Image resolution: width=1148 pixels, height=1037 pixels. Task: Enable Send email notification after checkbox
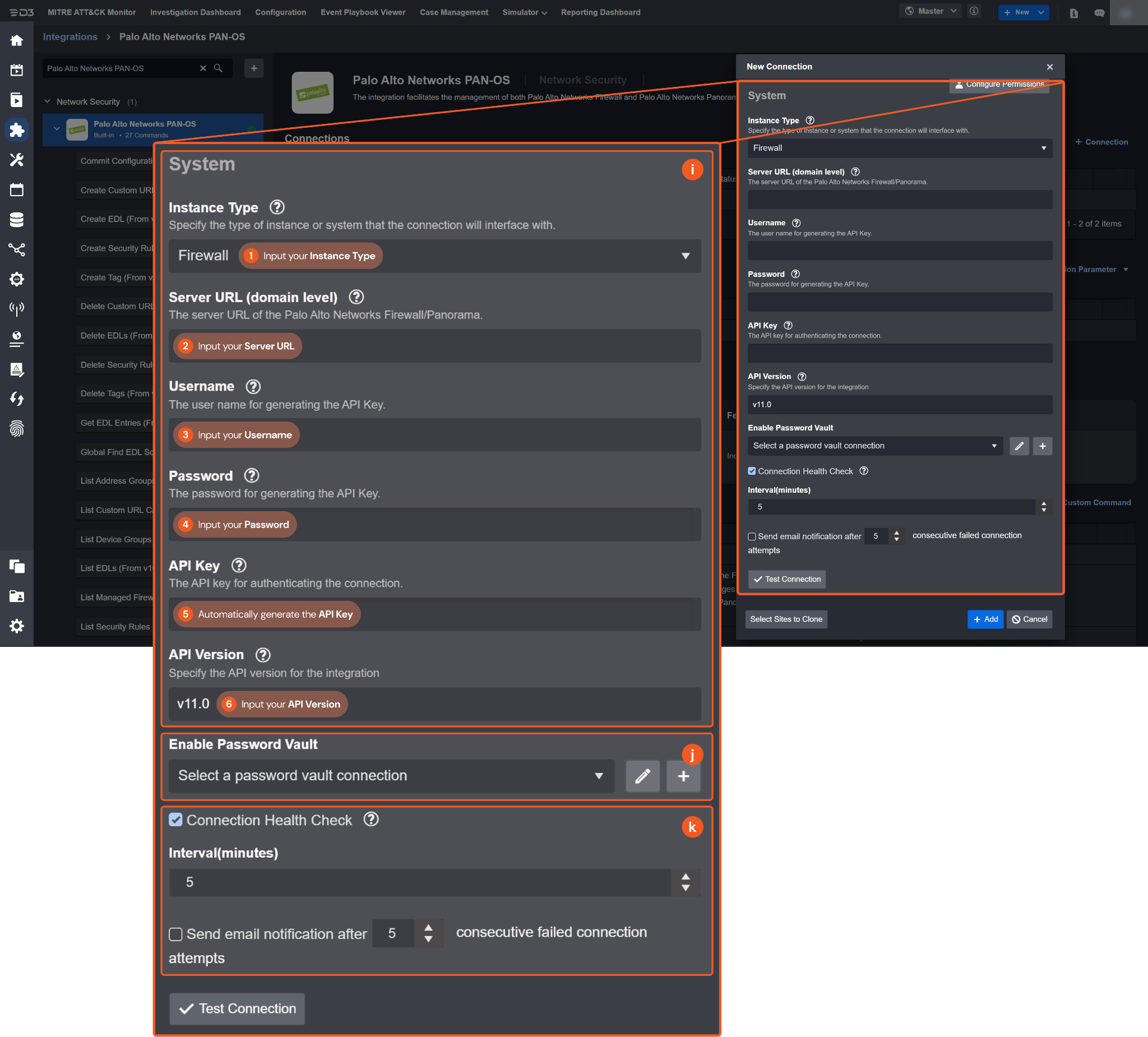752,536
